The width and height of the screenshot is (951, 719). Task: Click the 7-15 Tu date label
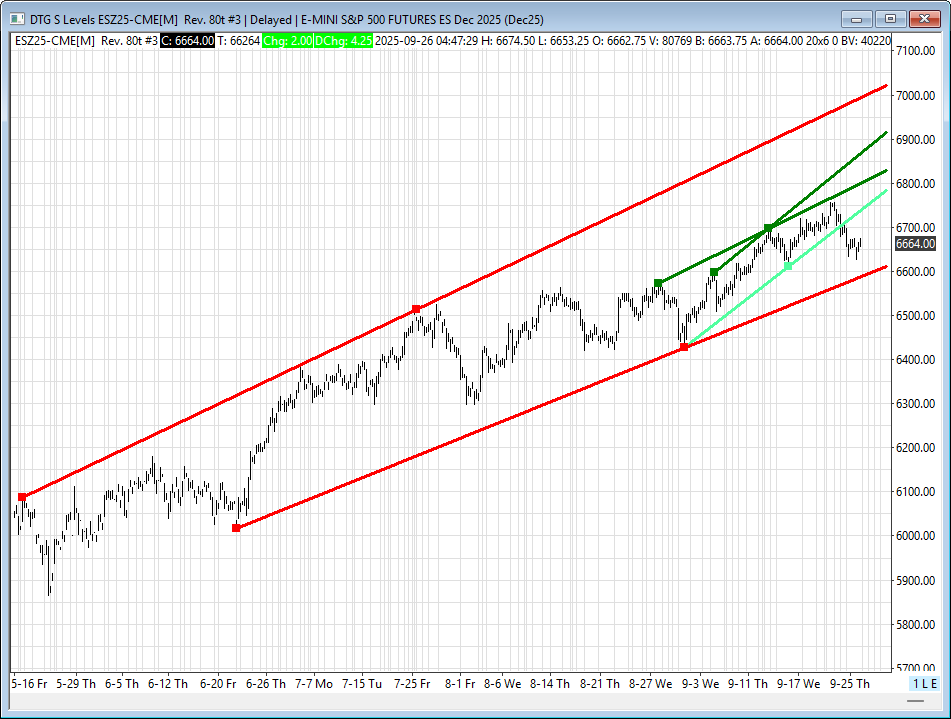click(361, 684)
